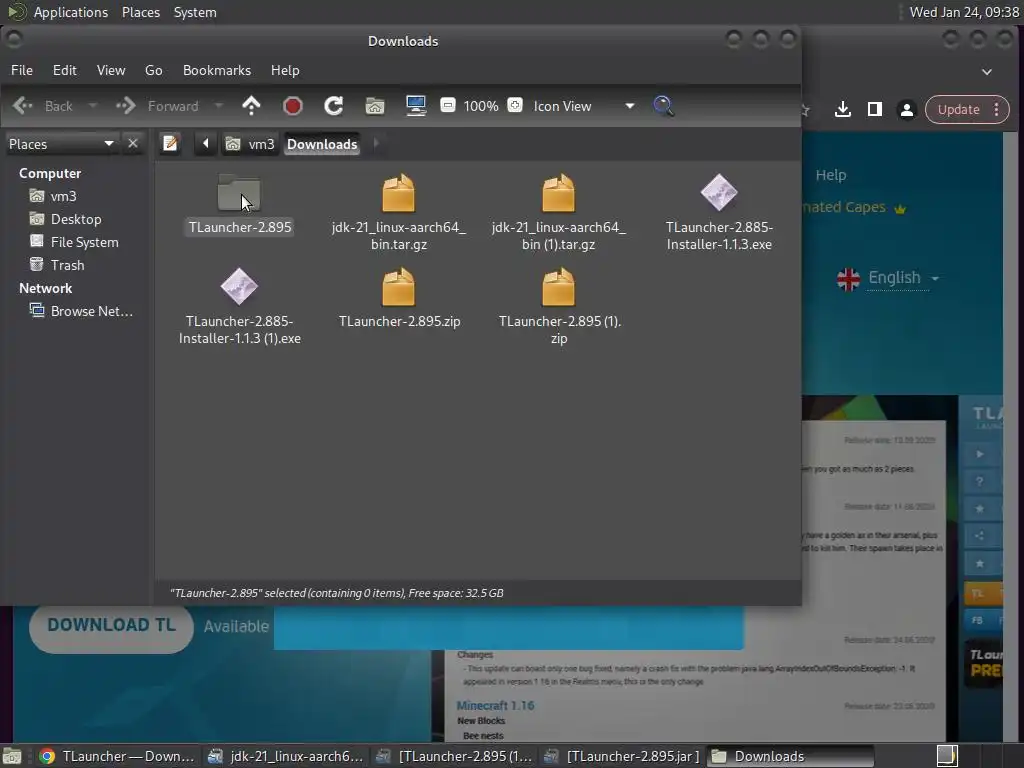This screenshot has width=1024, height=768.
Task: Open Computer toolbar icon
Action: (416, 106)
